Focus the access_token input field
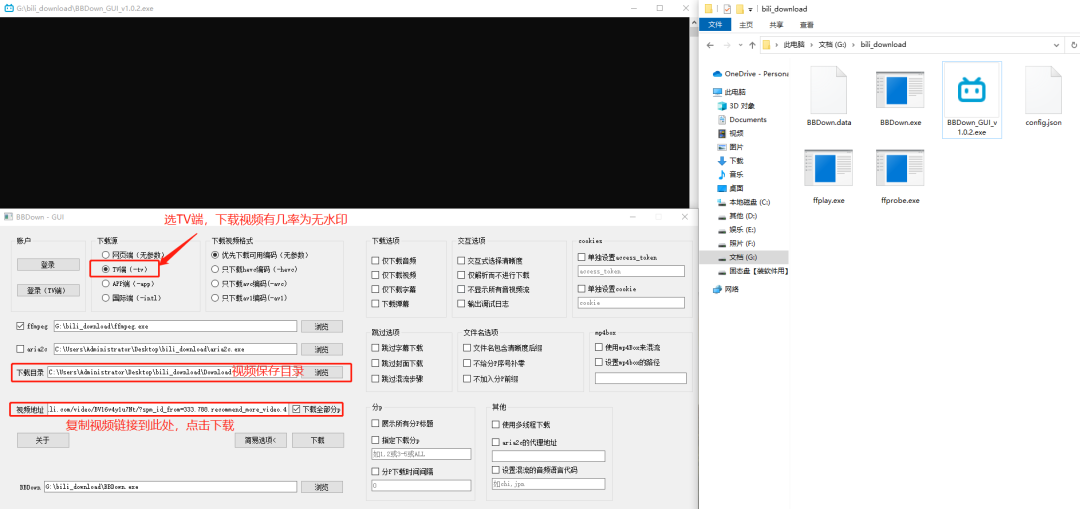1080x509 pixels. coord(631,271)
